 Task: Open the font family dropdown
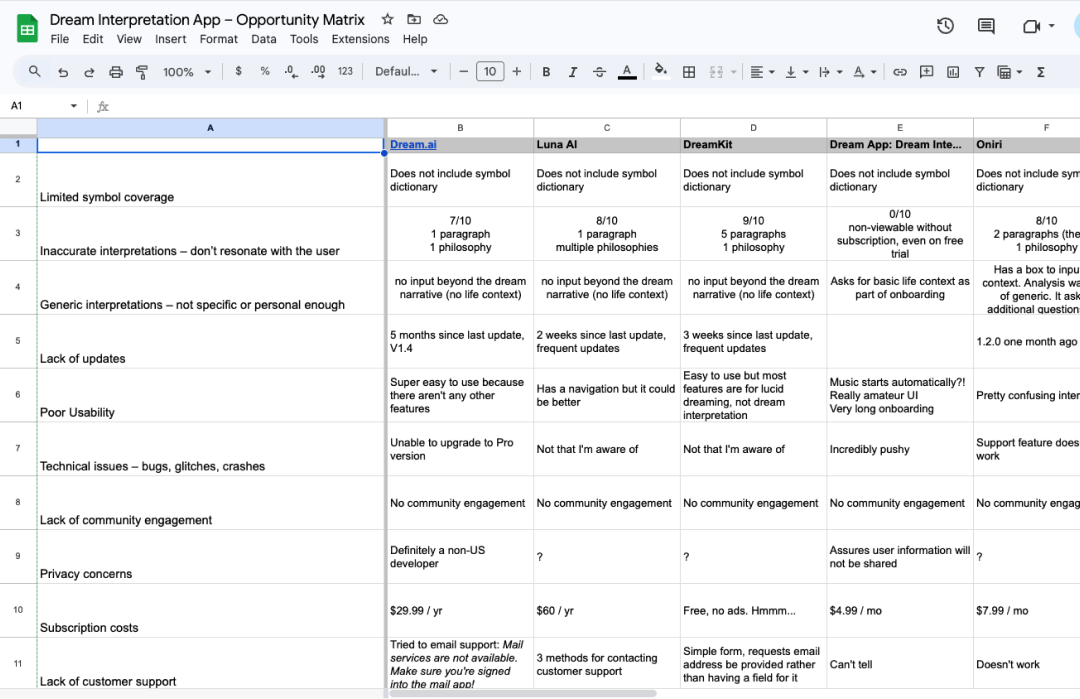pos(406,71)
